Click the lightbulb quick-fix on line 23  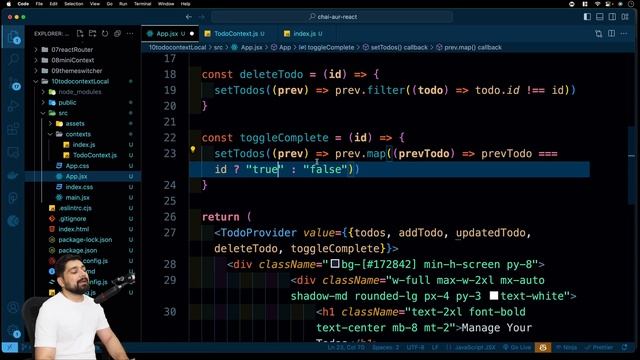(193, 150)
